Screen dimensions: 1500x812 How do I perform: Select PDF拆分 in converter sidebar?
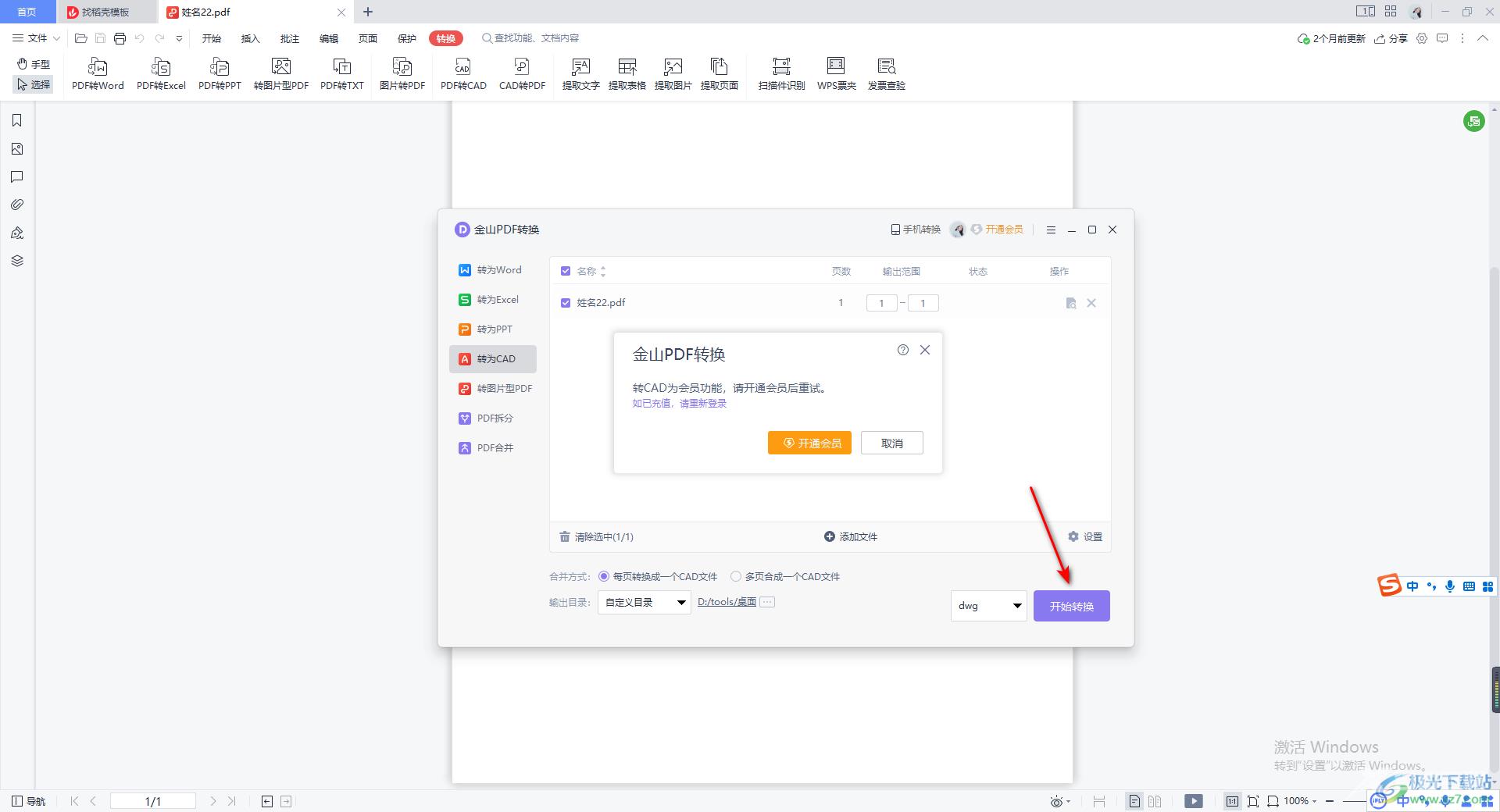(x=492, y=418)
